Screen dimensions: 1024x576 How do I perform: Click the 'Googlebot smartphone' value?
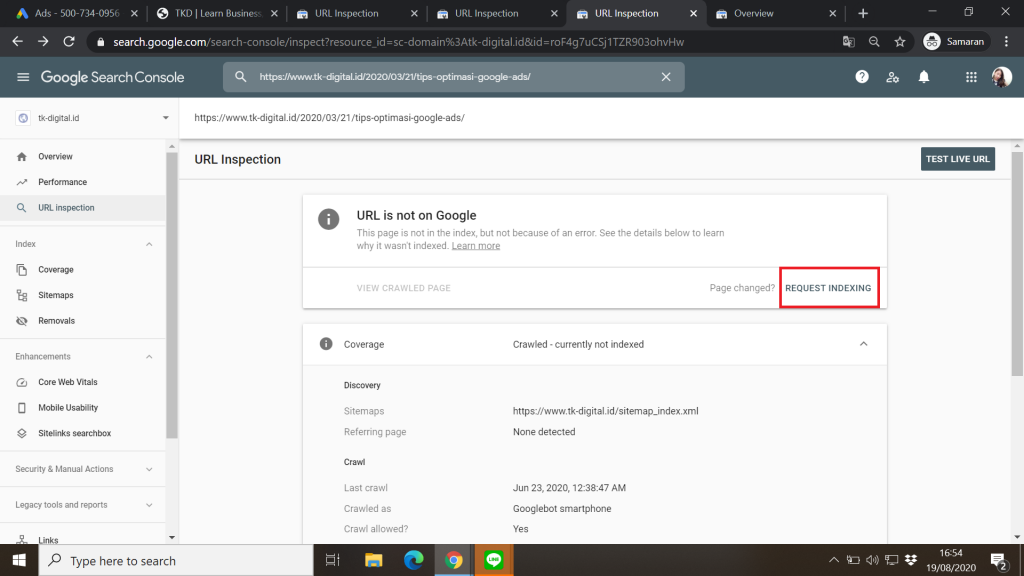pyautogui.click(x=562, y=509)
